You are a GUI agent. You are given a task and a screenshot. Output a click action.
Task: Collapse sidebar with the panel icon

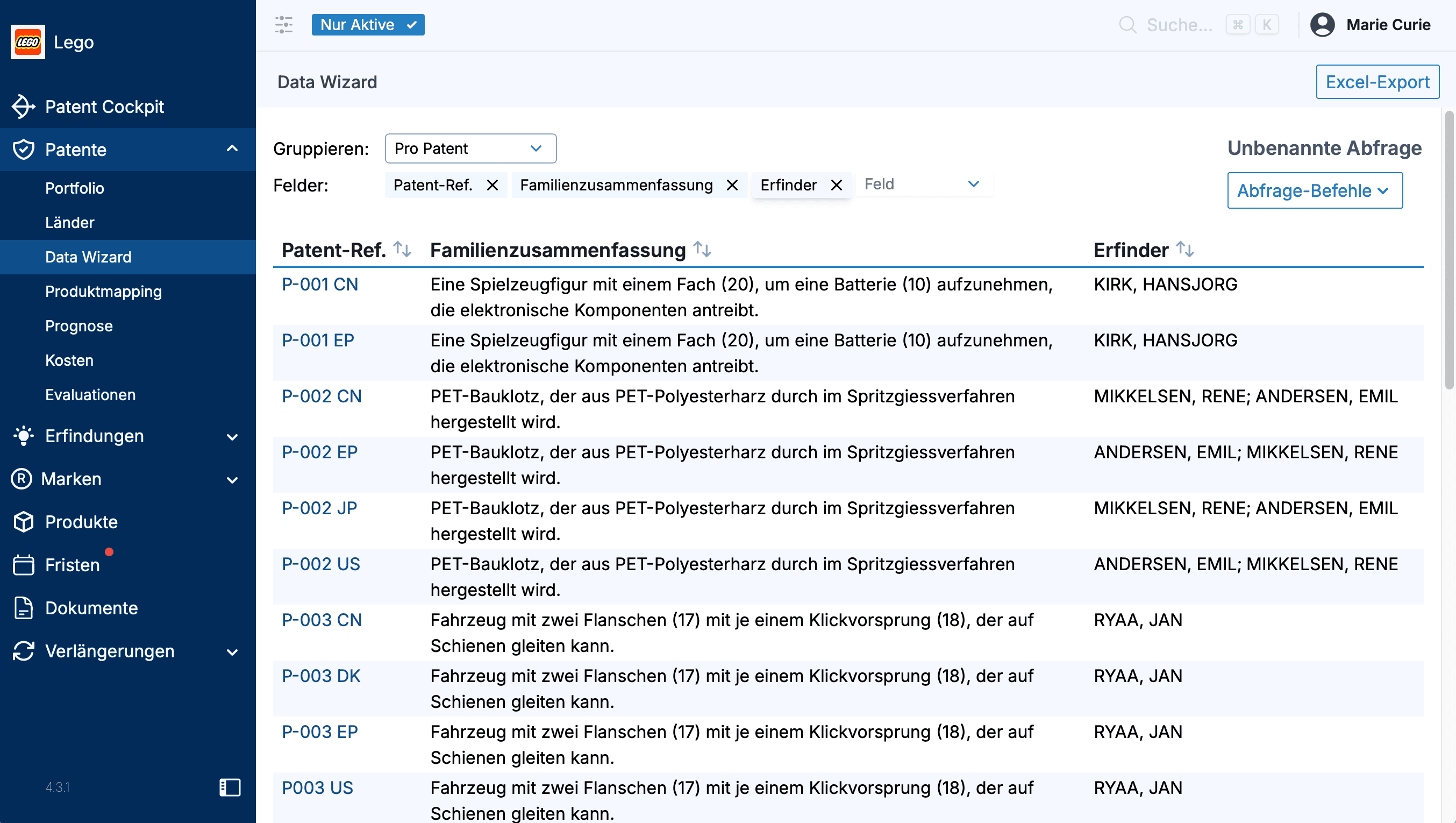pyautogui.click(x=230, y=787)
